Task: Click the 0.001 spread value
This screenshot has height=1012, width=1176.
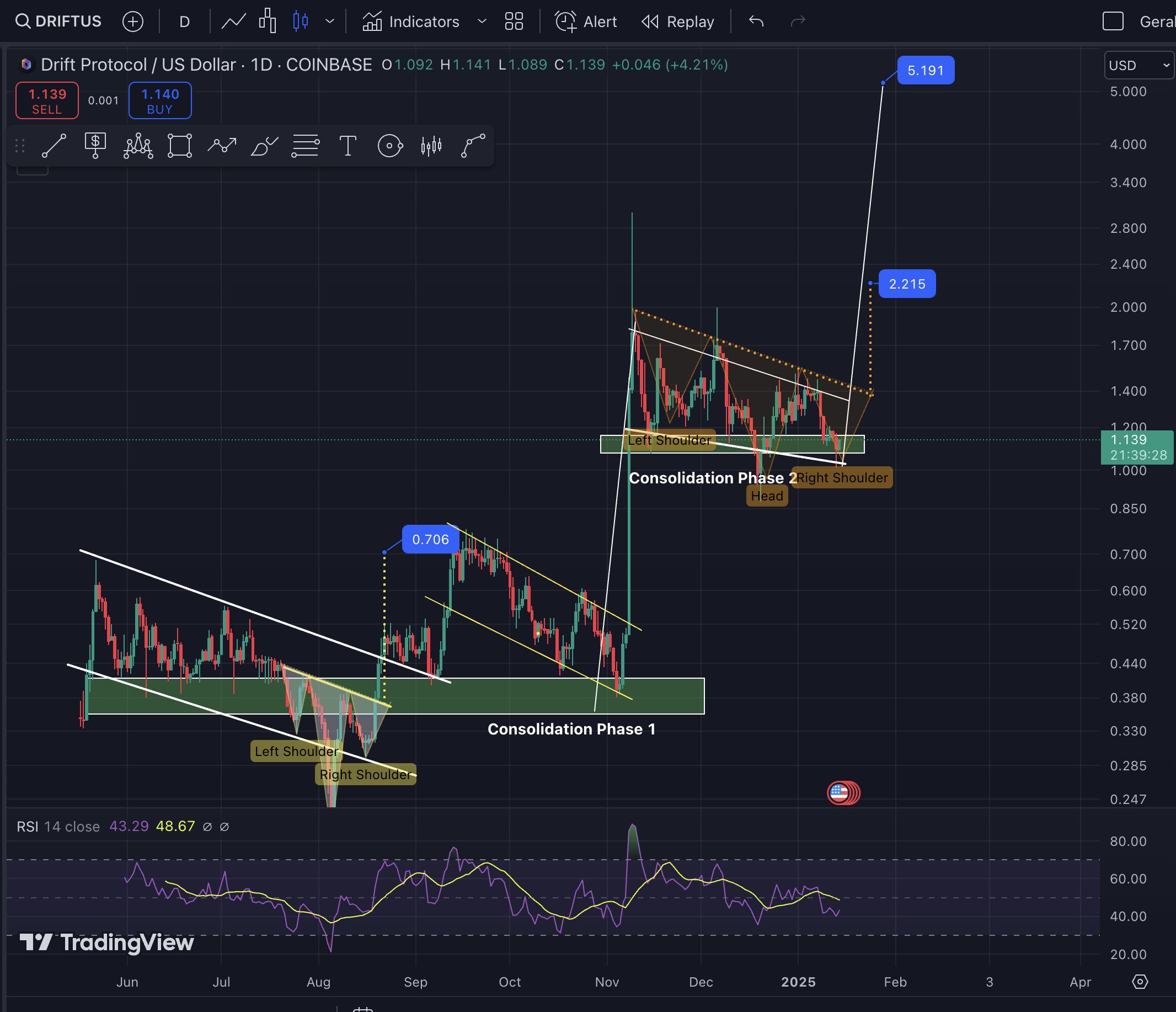Action: pos(103,100)
